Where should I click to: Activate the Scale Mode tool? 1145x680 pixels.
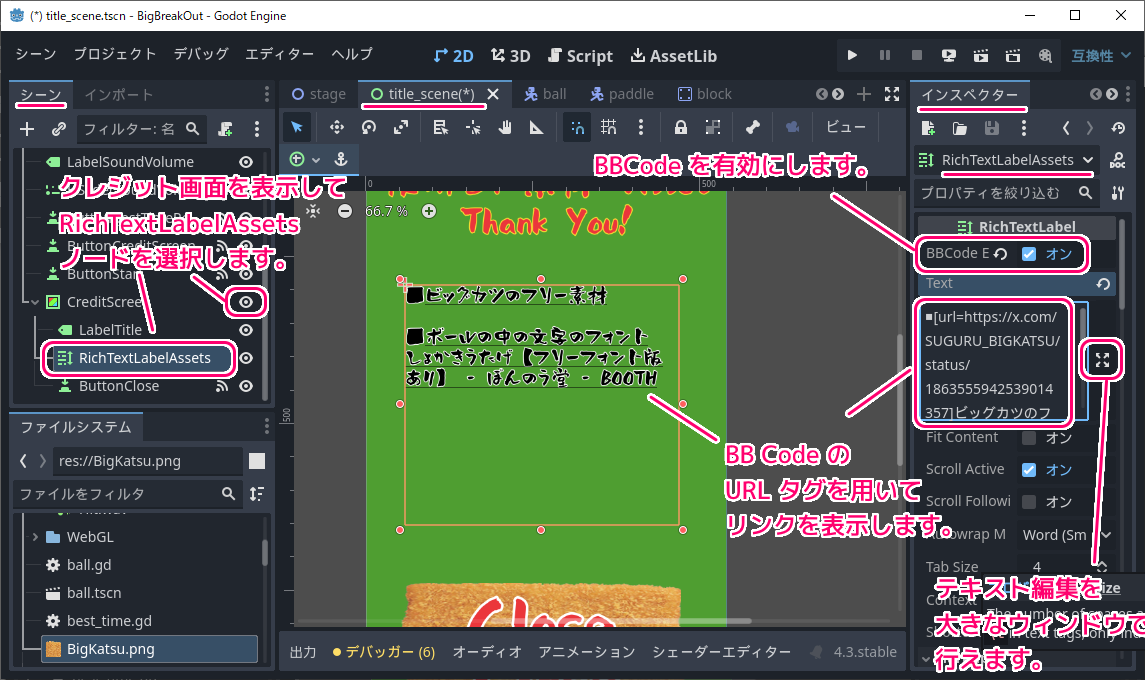click(400, 127)
